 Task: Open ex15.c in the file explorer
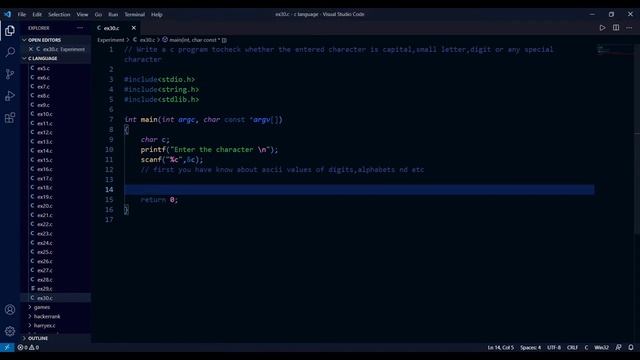44,160
